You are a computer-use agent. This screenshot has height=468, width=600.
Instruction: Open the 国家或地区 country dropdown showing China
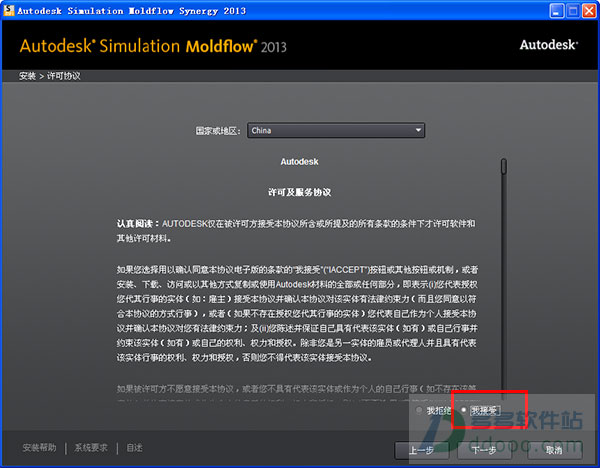[336, 130]
